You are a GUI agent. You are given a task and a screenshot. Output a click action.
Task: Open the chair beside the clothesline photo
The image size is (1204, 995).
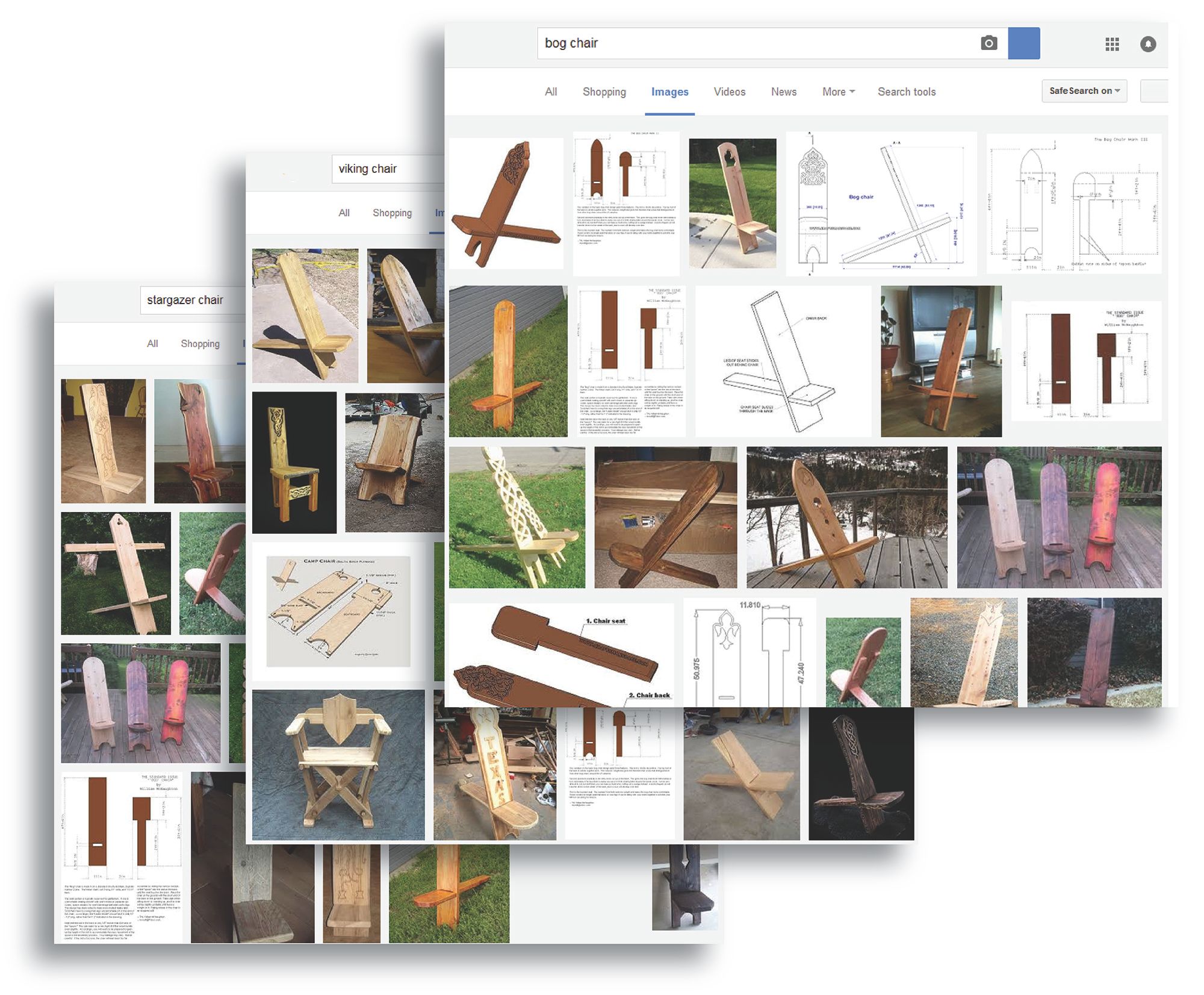116,573
